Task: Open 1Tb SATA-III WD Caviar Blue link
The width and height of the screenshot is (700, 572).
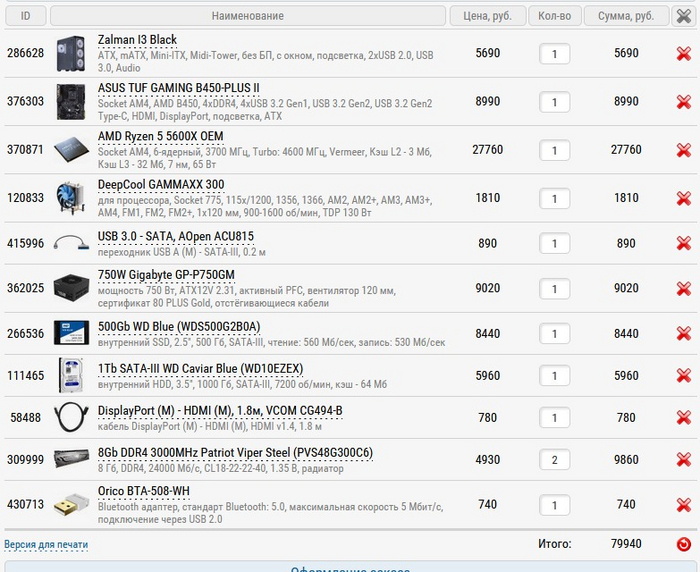Action: (x=200, y=369)
